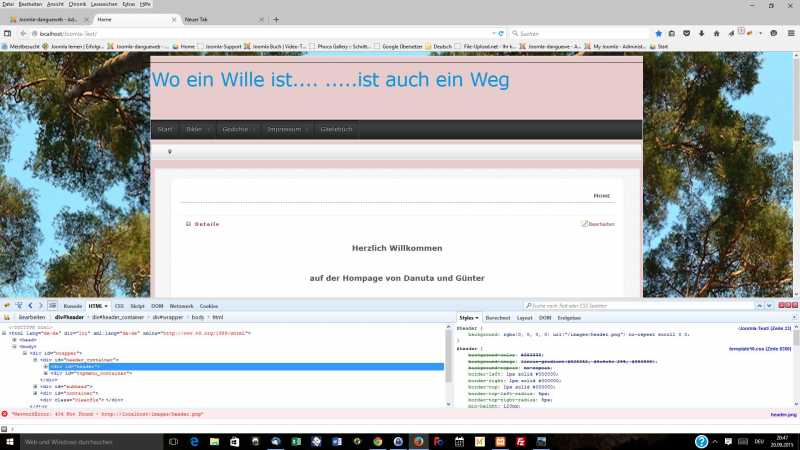
Task: Open the Firefox hamburger menu
Action: (x=791, y=33)
